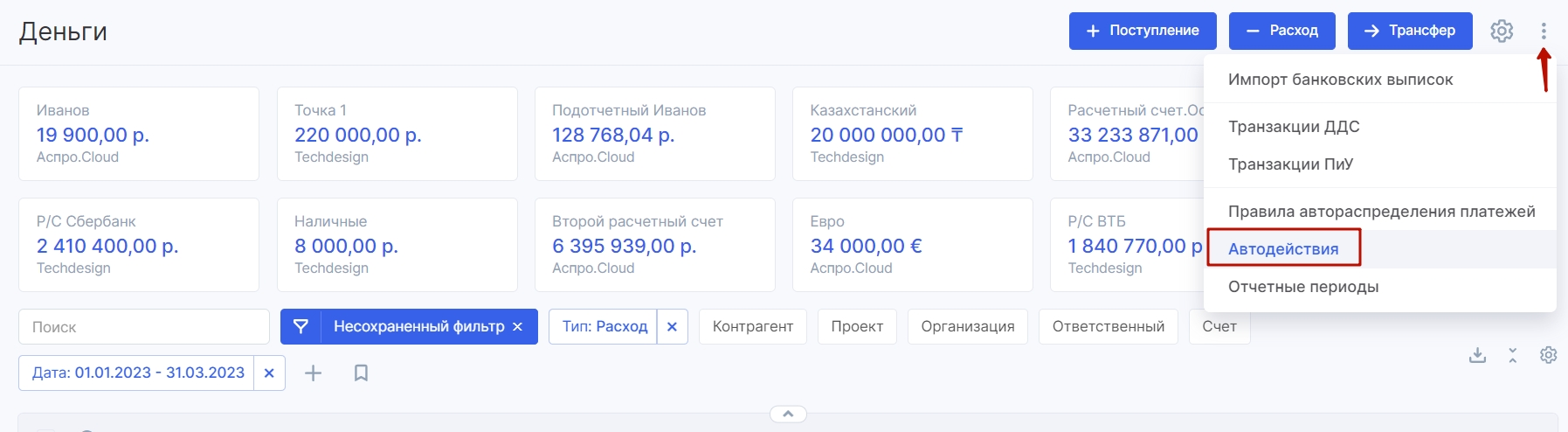Select Импорт банковских выписок

pos(1340,80)
